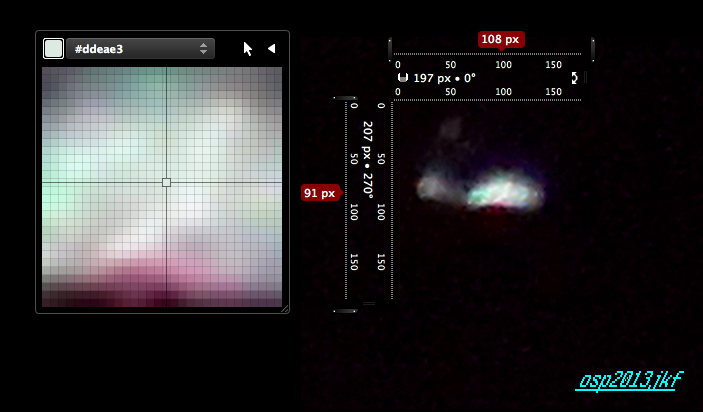Screen dimensions: 703x412
Task: Open the #ddeae3 color format dropdown
Action: coord(140,49)
